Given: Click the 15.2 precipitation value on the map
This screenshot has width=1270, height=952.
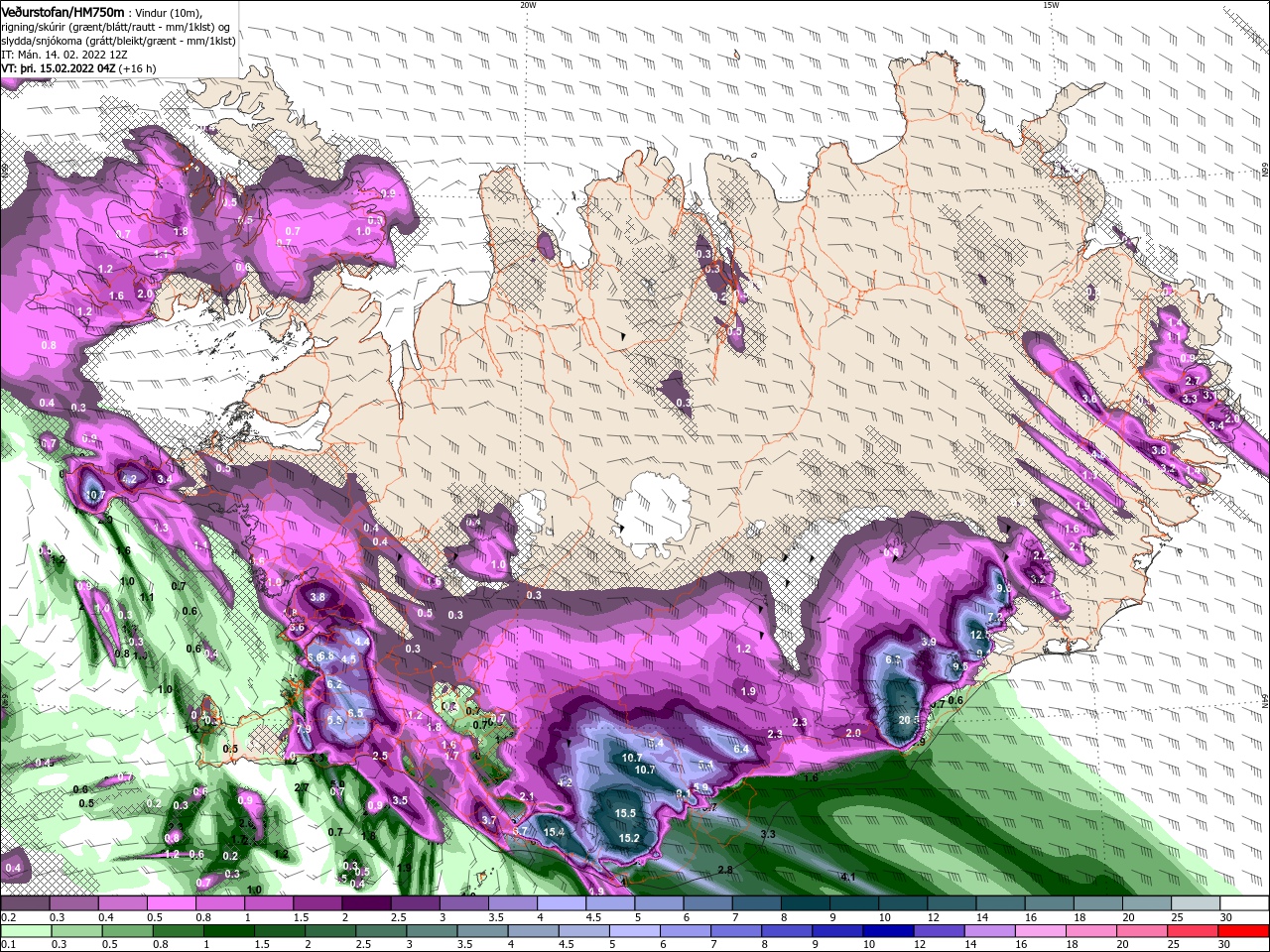Looking at the screenshot, I should (x=629, y=838).
